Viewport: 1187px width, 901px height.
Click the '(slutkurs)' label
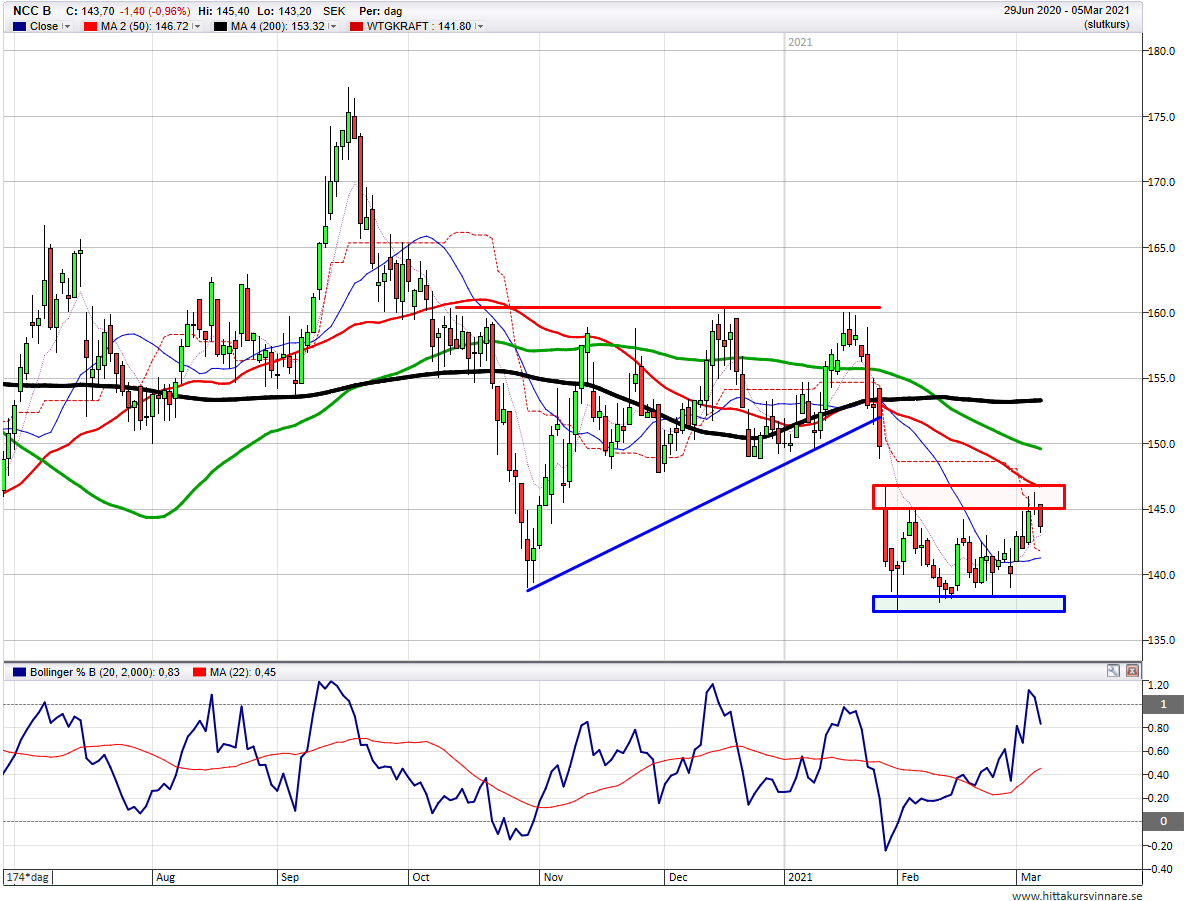coord(1106,24)
